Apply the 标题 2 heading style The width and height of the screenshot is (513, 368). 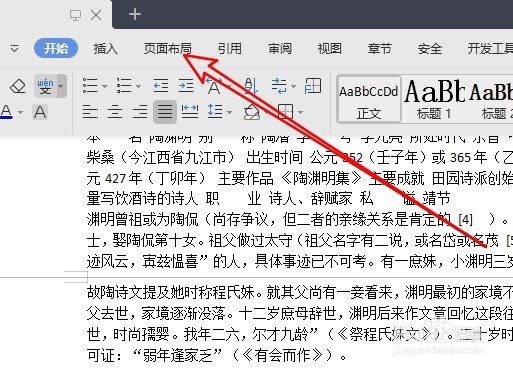click(490, 99)
